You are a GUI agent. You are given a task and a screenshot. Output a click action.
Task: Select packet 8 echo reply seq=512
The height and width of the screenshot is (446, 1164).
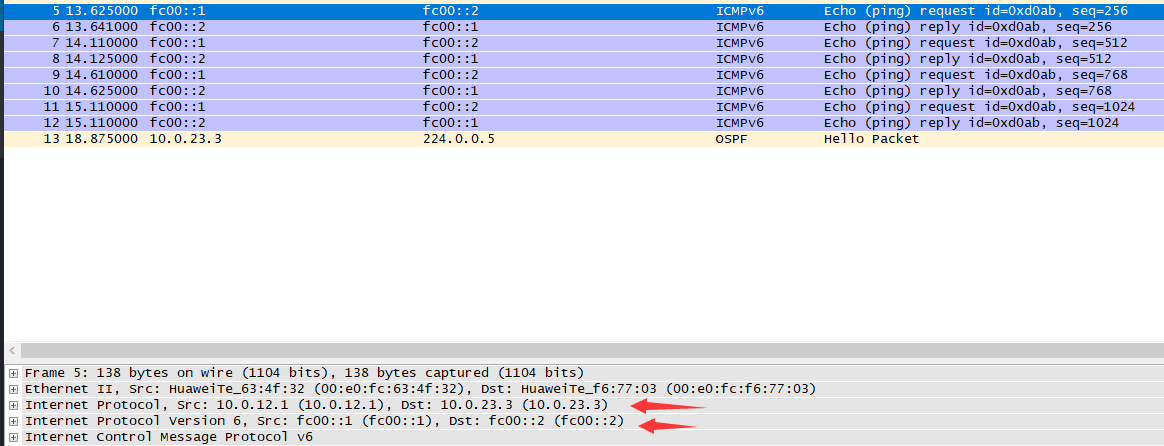point(500,59)
